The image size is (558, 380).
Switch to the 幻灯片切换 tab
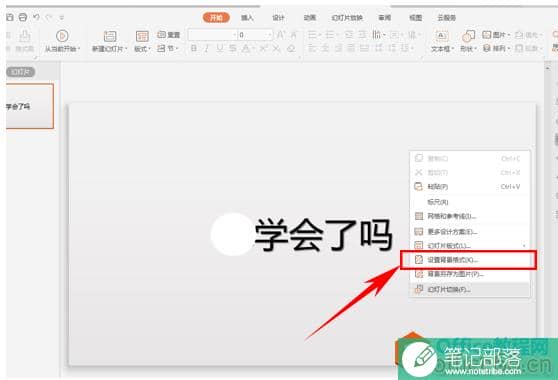coord(347,18)
